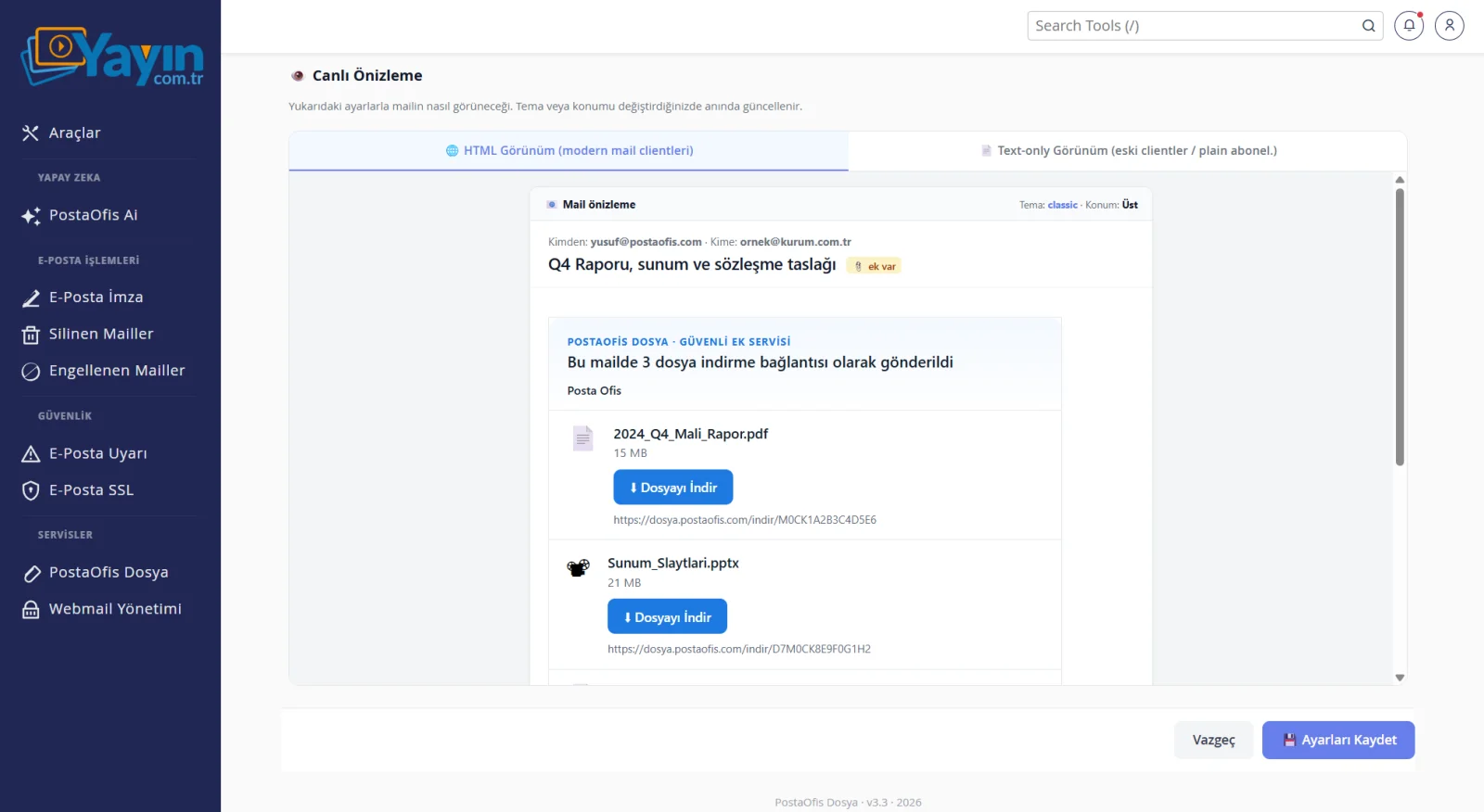
Task: Click the search magnifier icon
Action: coord(1368,26)
